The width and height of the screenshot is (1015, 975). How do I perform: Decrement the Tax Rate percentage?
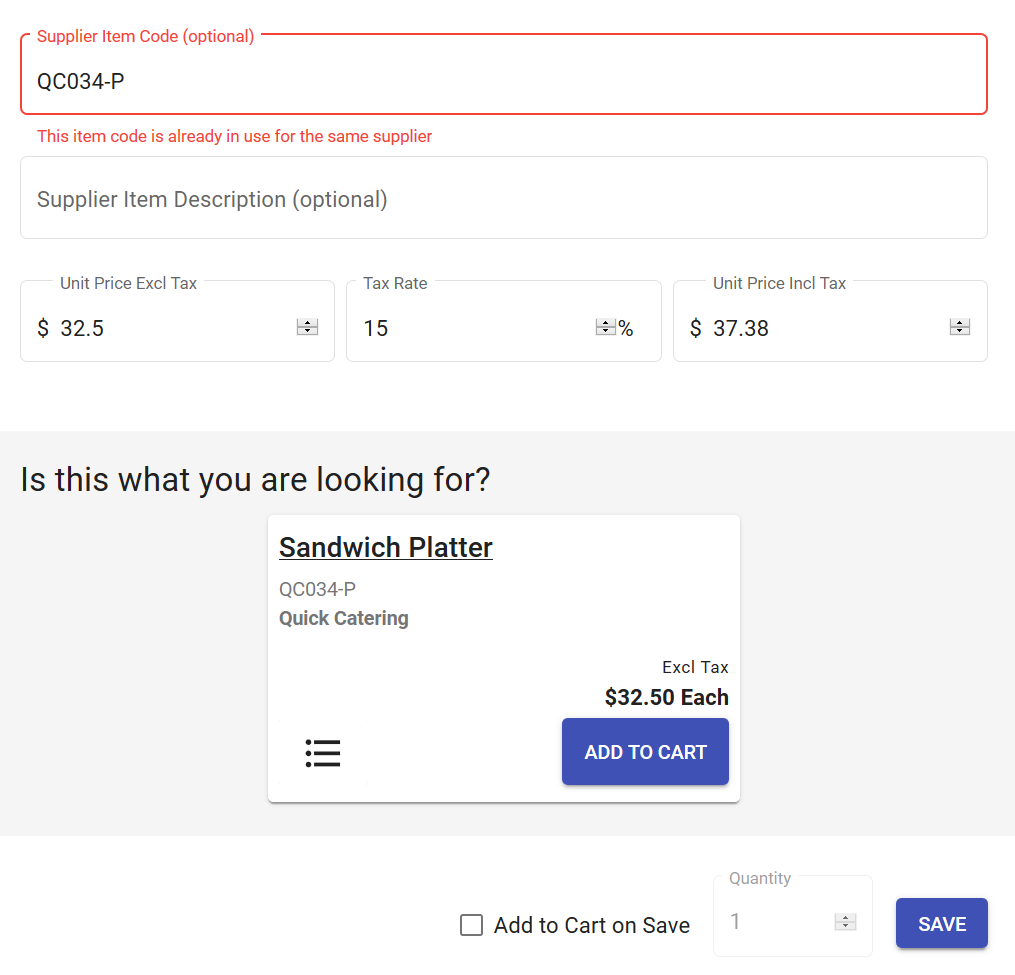(x=605, y=332)
